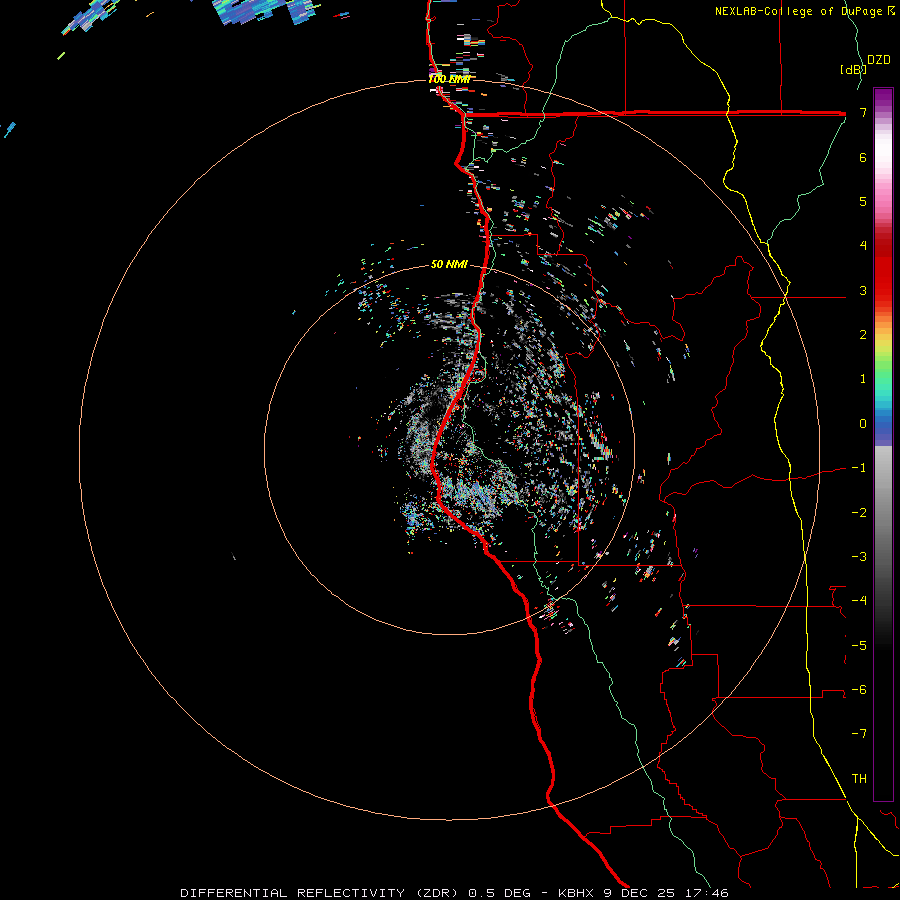Click the 0 dB legend label
Viewport: 900px width, 900px height.
tap(863, 424)
